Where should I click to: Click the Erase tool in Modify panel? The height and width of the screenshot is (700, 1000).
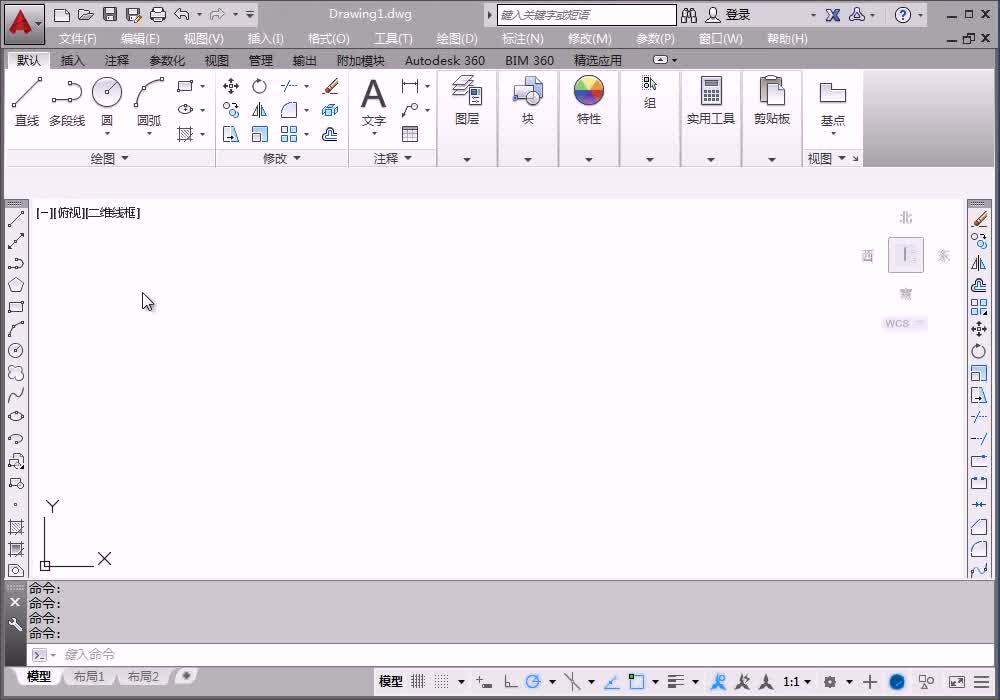pyautogui.click(x=330, y=86)
